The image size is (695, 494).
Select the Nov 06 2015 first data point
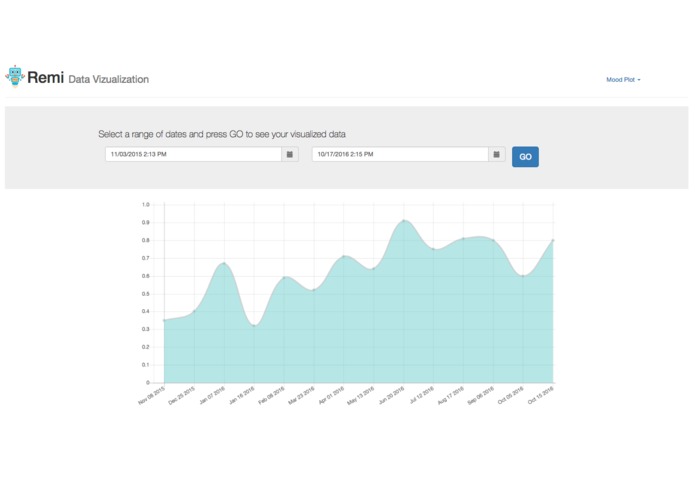(x=164, y=320)
